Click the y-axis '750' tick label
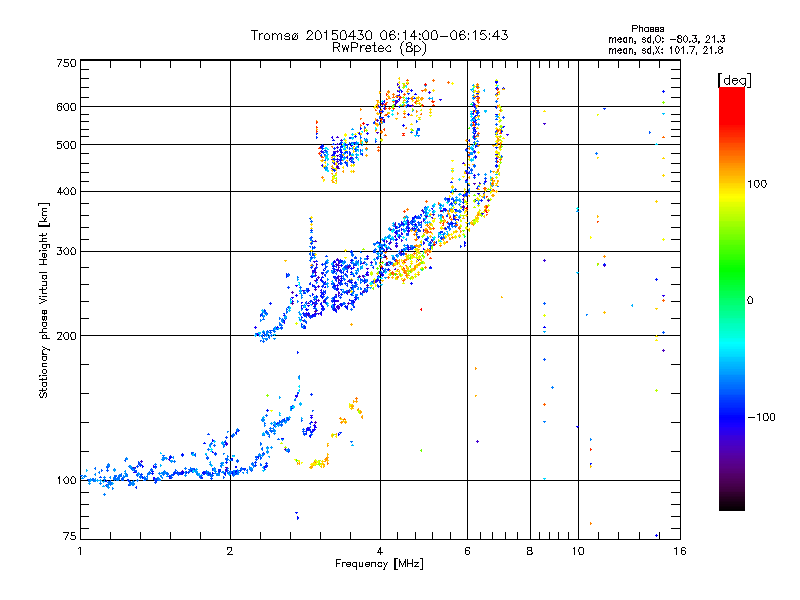Viewport: 800px width, 600px height. [x=66, y=63]
